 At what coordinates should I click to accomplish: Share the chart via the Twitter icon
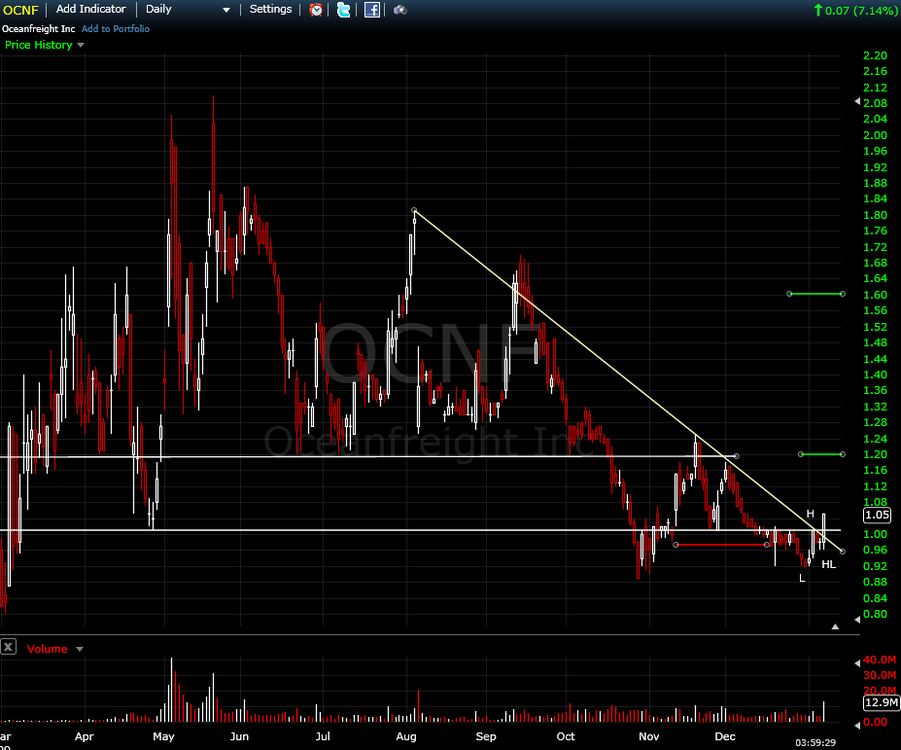point(343,9)
